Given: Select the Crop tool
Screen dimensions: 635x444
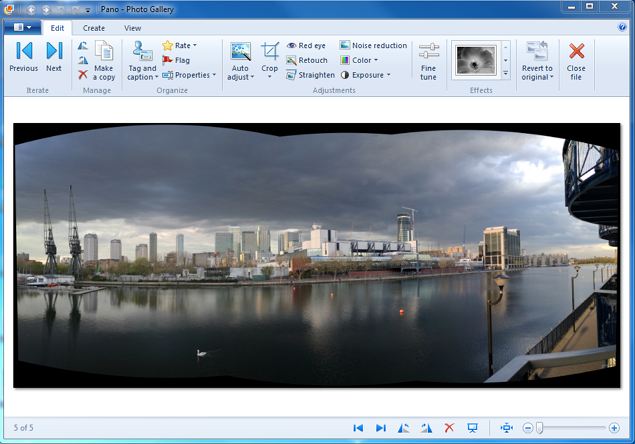Looking at the screenshot, I should (x=270, y=60).
